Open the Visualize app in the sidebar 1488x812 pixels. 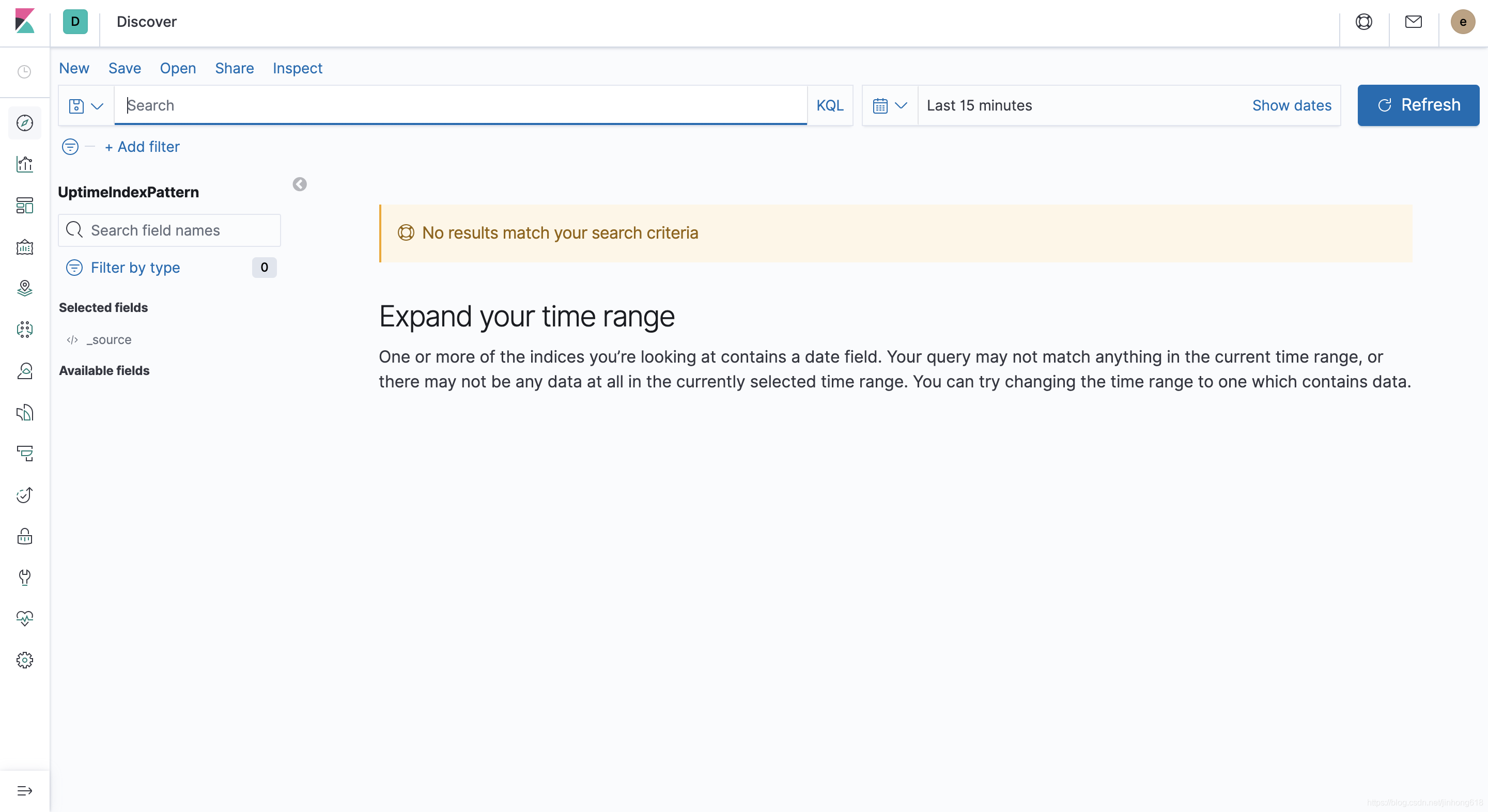pyautogui.click(x=24, y=165)
